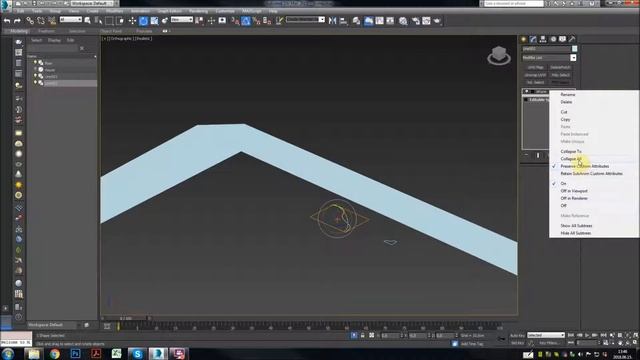Click the teapot Render Production icon
Viewport: 640px width, 360px height.
437,20
